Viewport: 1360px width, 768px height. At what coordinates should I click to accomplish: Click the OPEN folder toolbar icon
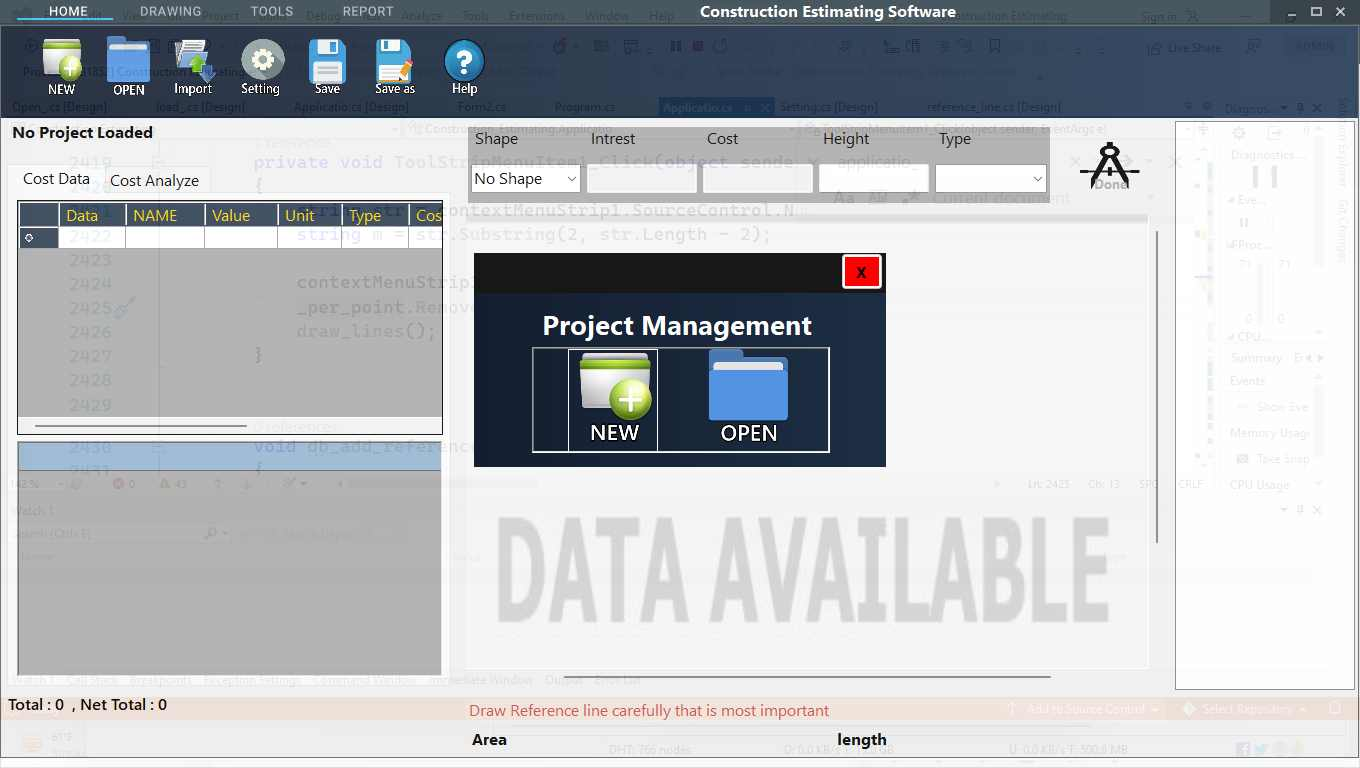coord(128,67)
